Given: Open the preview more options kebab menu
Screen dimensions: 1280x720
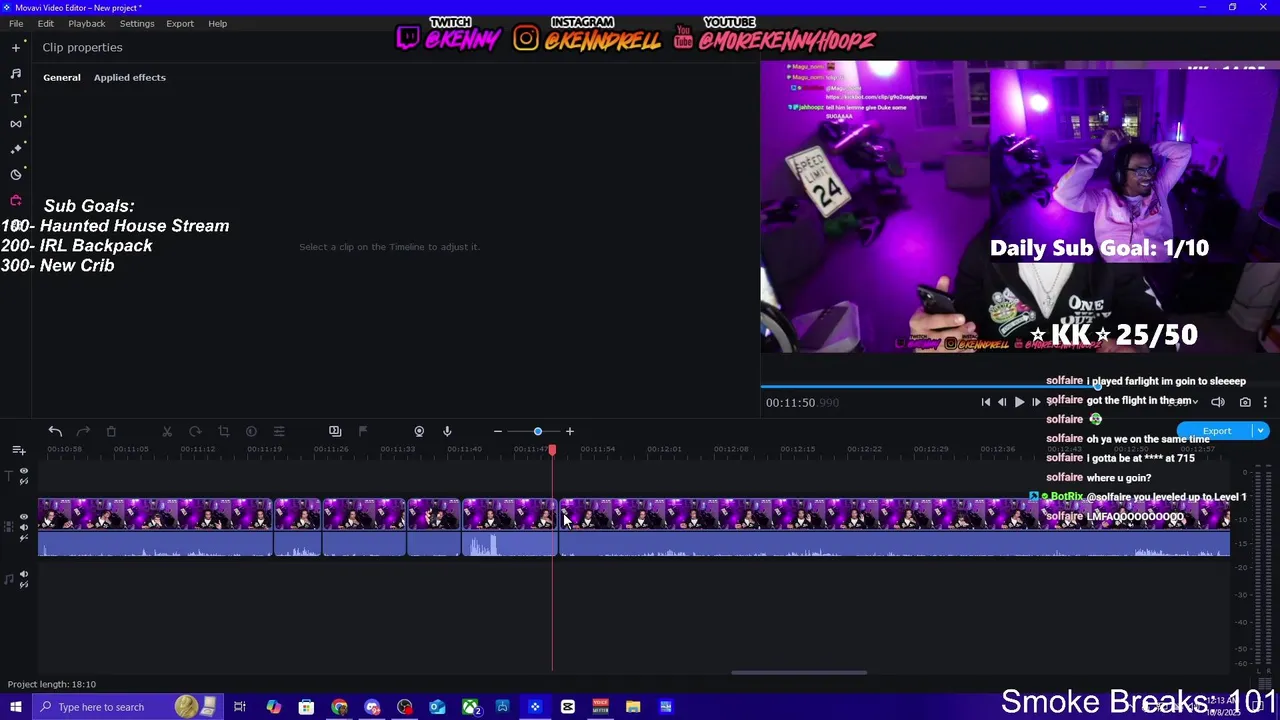Looking at the screenshot, I should pyautogui.click(x=1265, y=402).
